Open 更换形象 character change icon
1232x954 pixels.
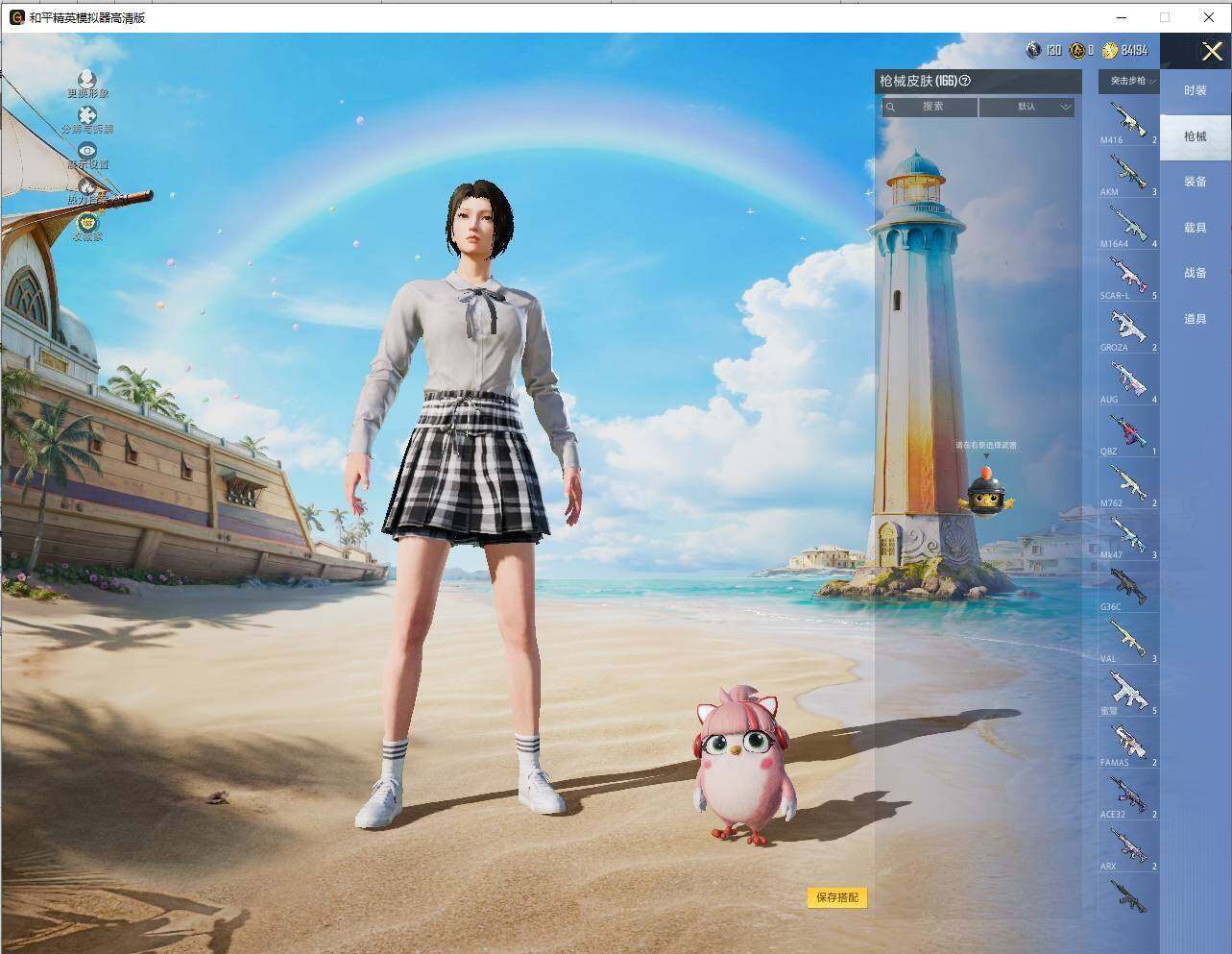point(87,79)
